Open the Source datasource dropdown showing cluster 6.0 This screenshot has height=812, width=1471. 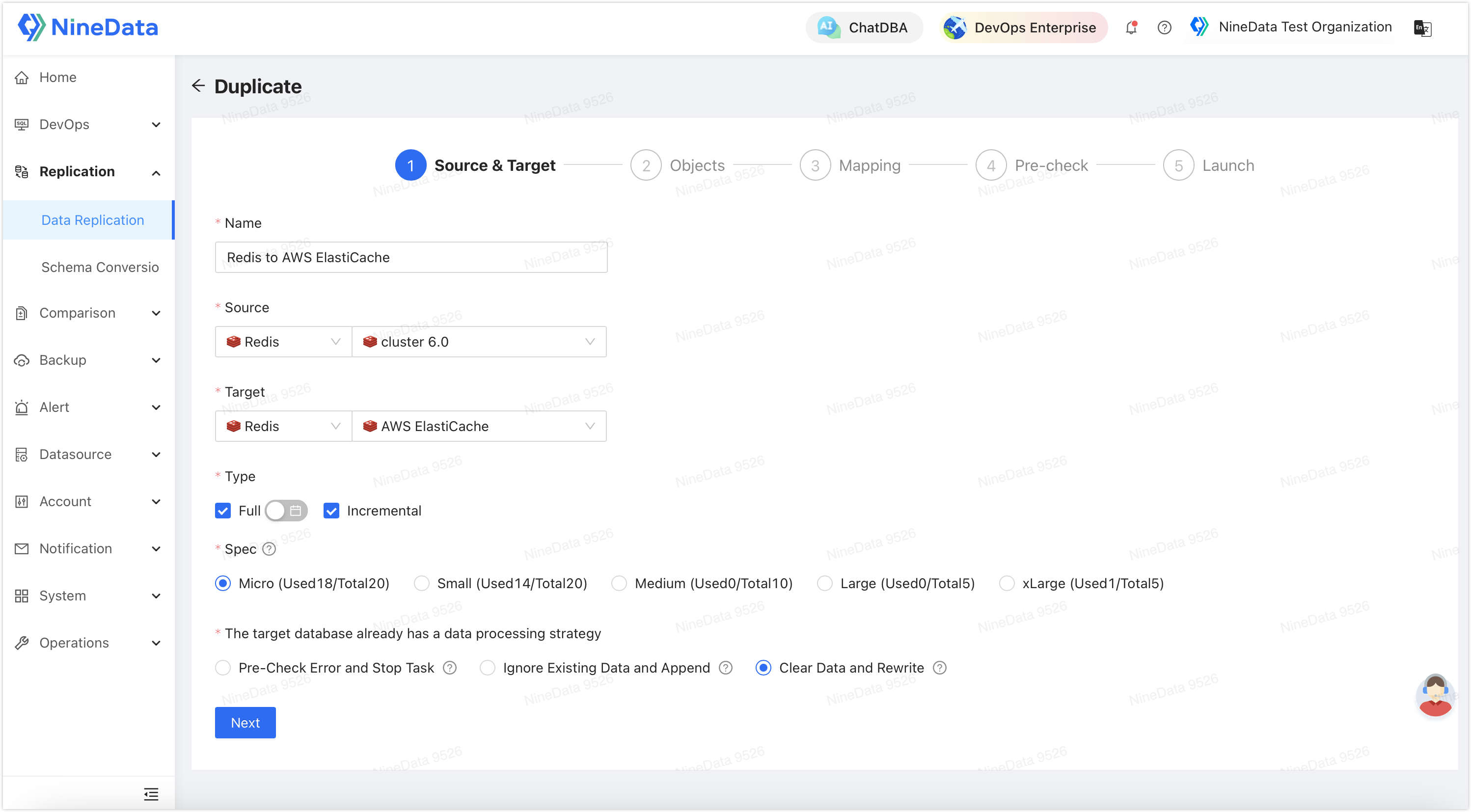479,342
